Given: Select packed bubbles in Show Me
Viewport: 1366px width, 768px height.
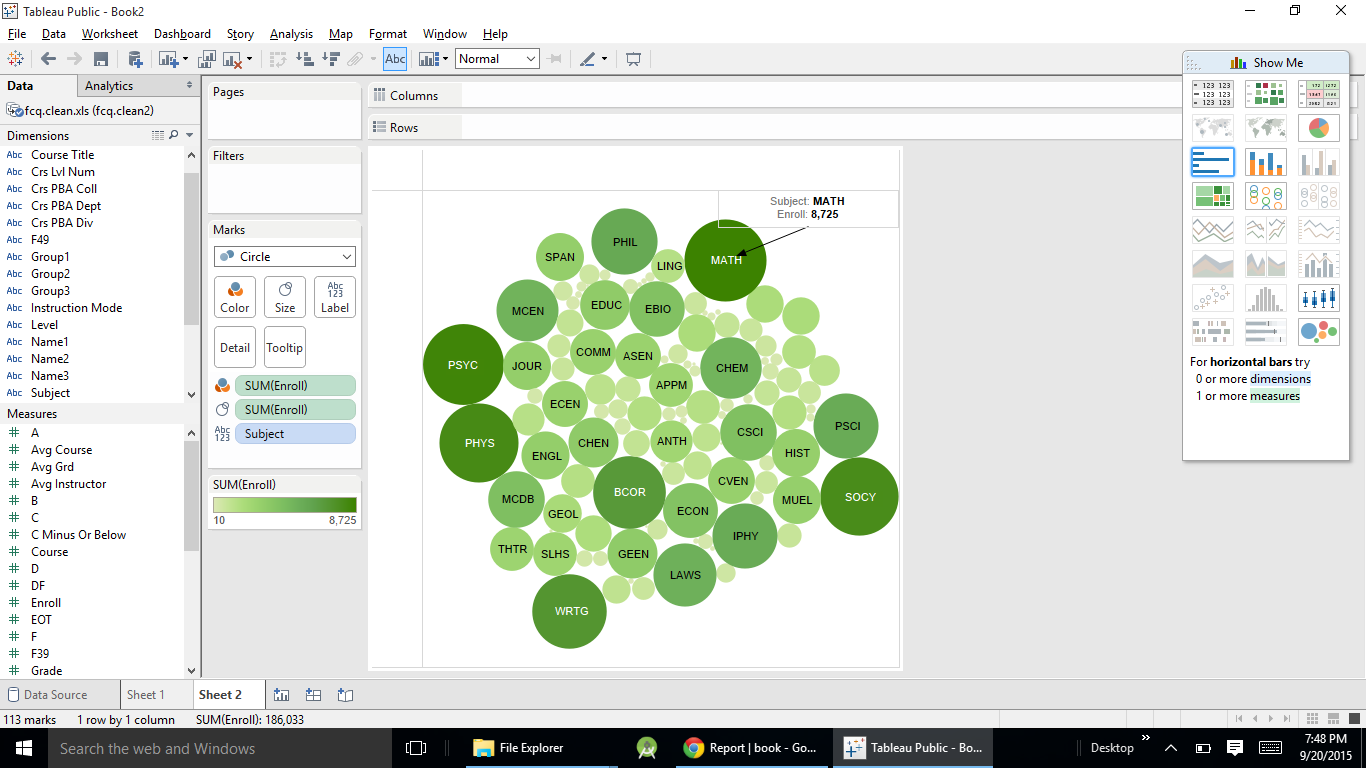Looking at the screenshot, I should coord(1319,332).
